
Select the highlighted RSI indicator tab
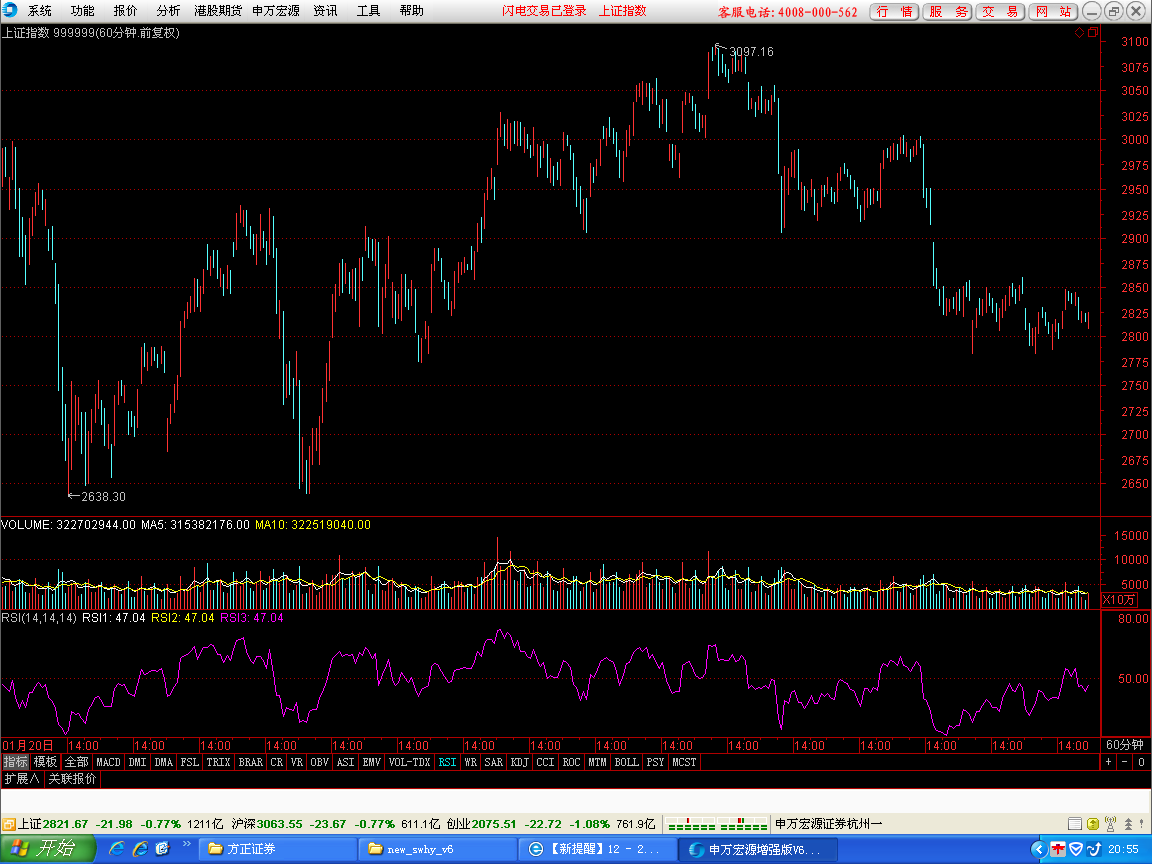[447, 762]
